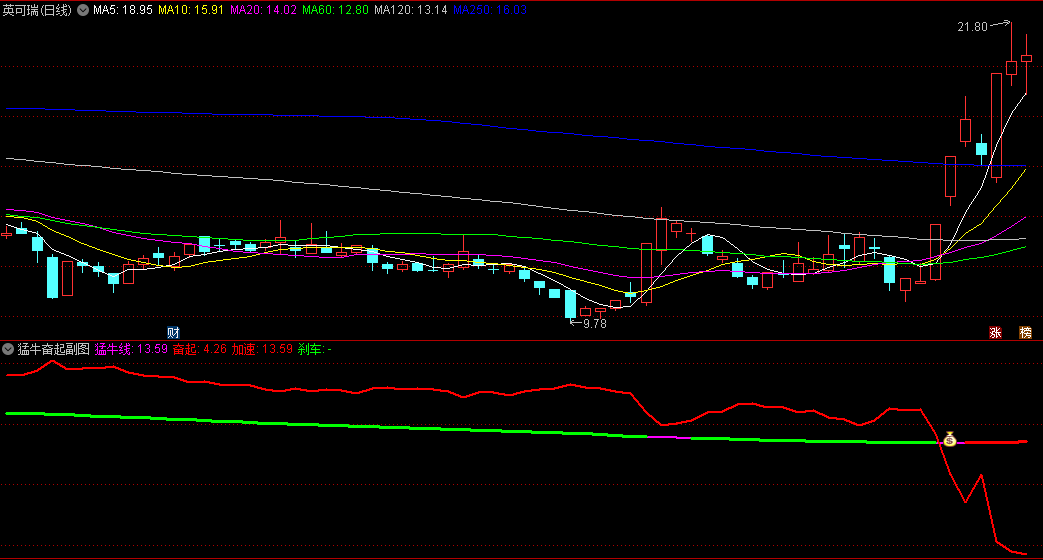Click the MA20: 14.02 label
The image size is (1043, 560).
tap(263, 10)
